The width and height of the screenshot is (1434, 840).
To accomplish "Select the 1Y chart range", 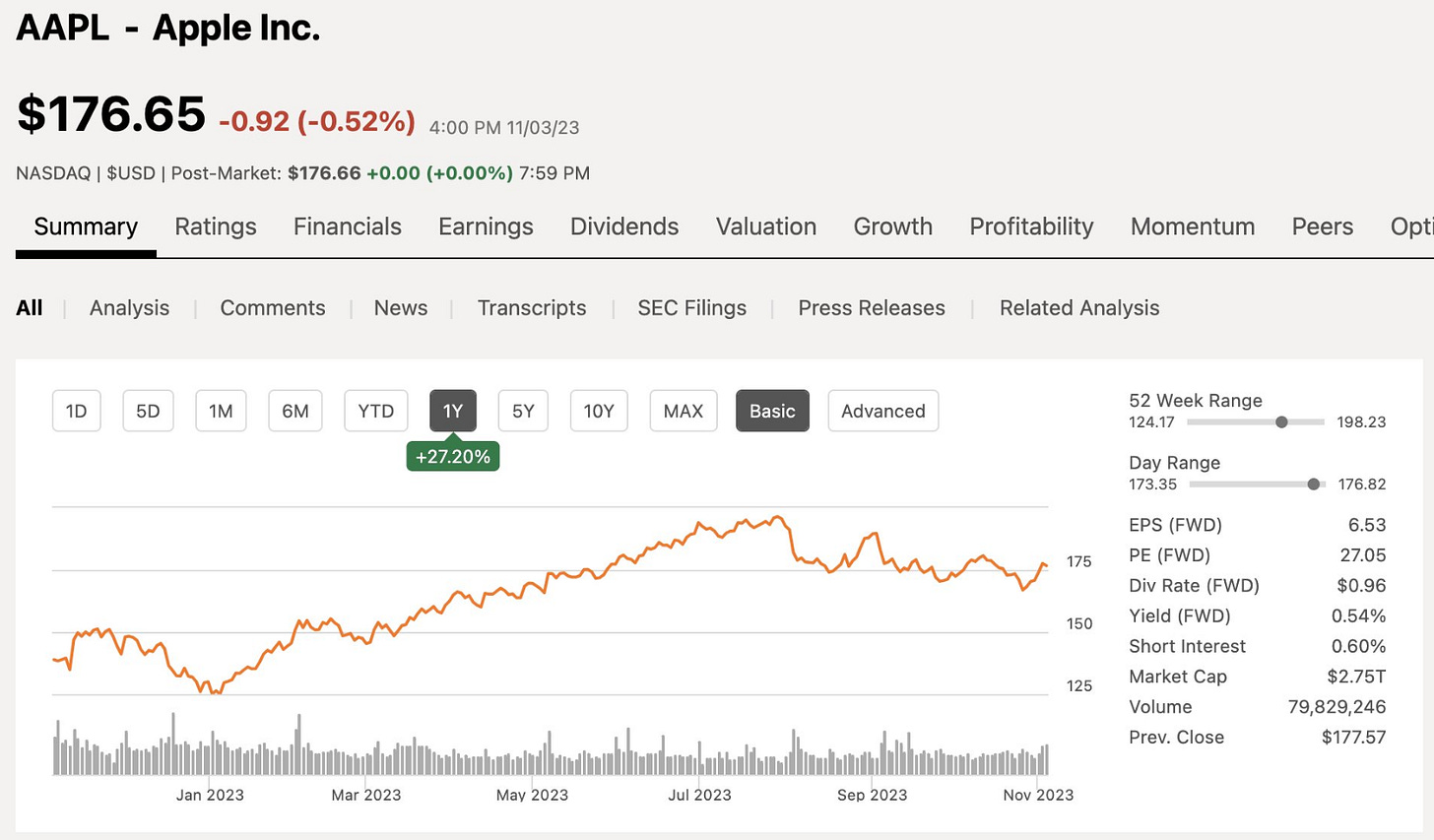I will [x=453, y=411].
